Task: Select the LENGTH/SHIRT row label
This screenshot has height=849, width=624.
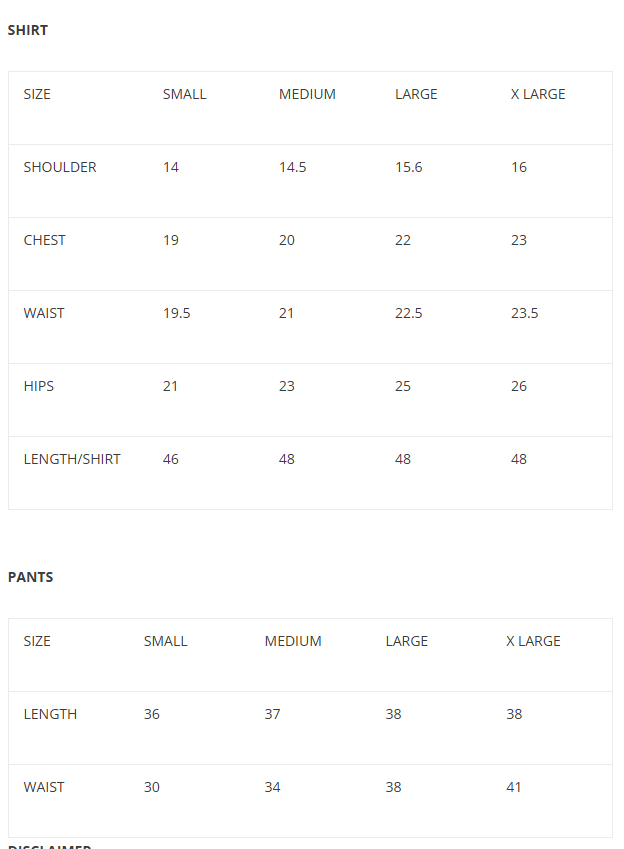Action: click(x=72, y=459)
